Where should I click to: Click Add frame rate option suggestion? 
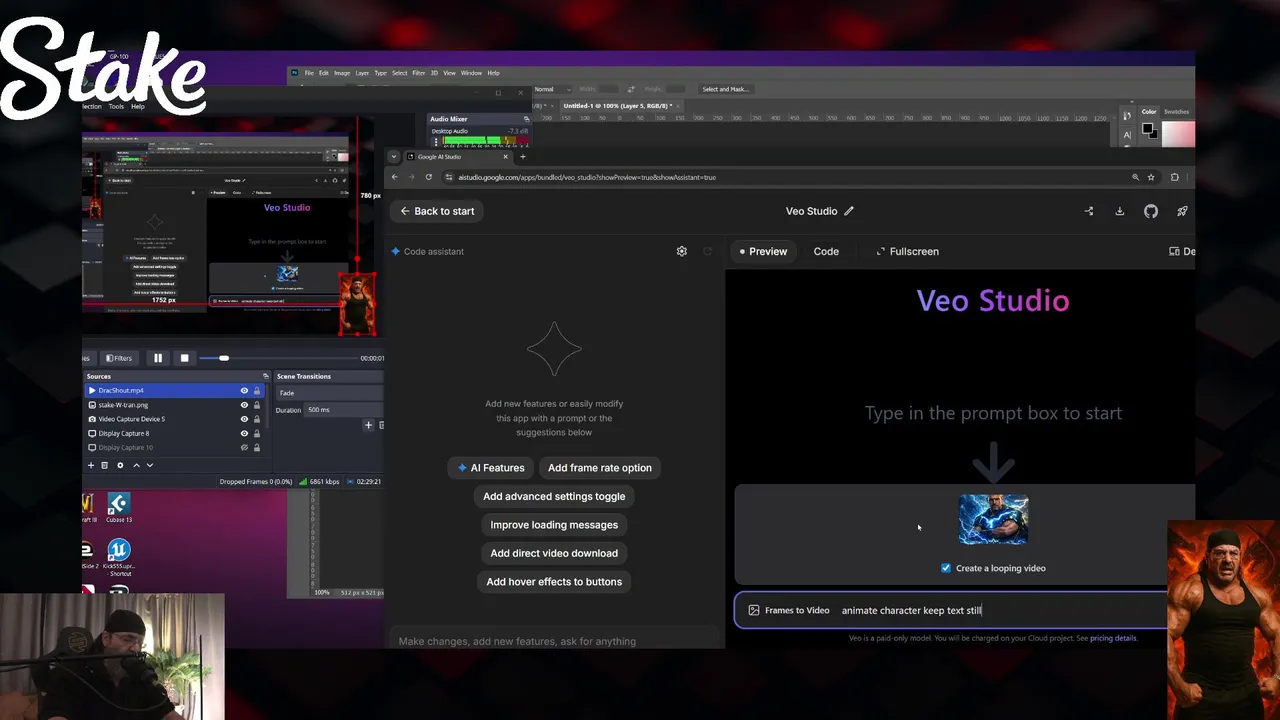600,468
